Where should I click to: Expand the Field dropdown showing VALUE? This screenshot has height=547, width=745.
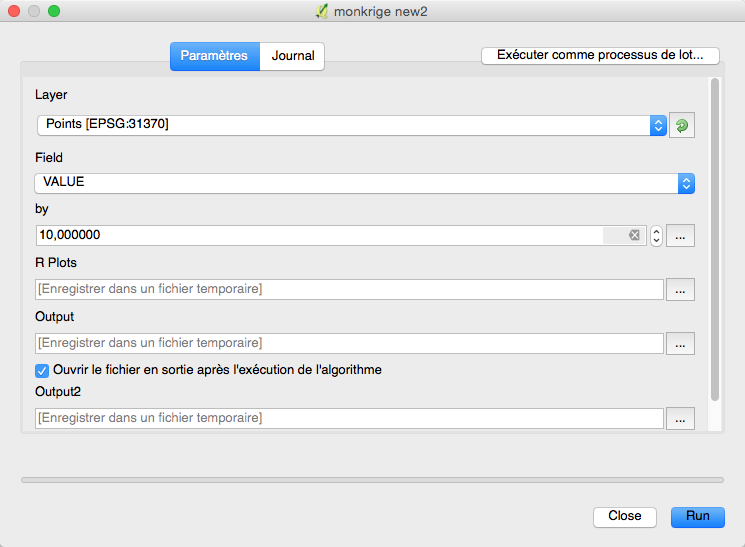364,182
